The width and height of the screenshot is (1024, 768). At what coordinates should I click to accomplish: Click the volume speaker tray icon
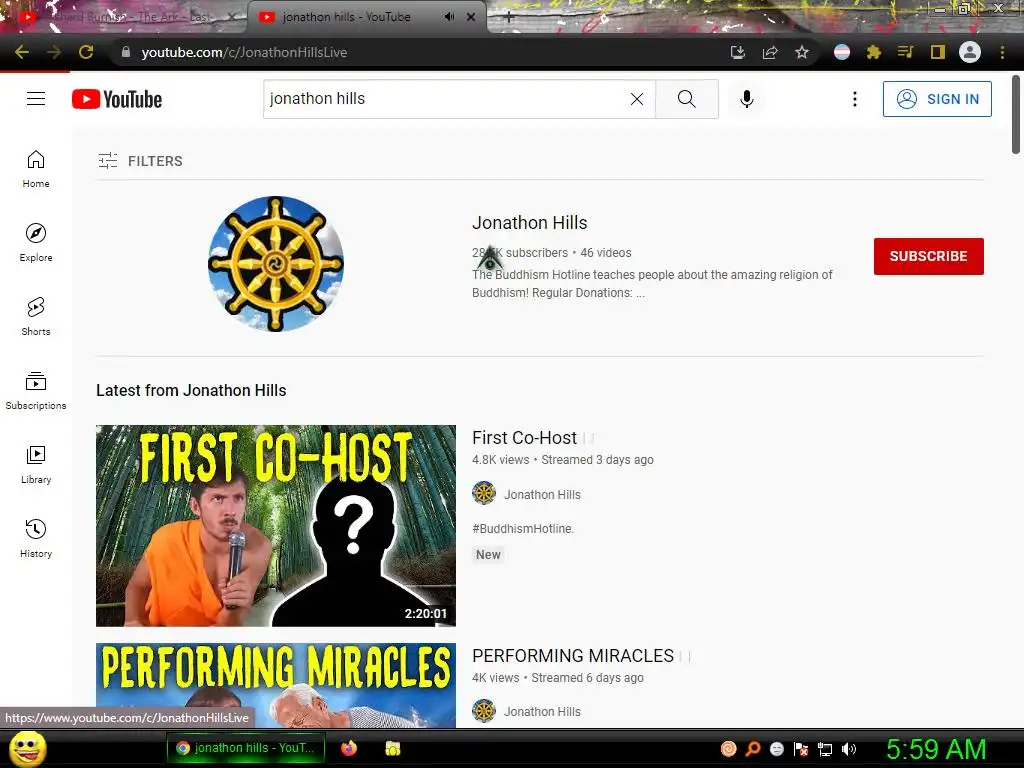[848, 749]
